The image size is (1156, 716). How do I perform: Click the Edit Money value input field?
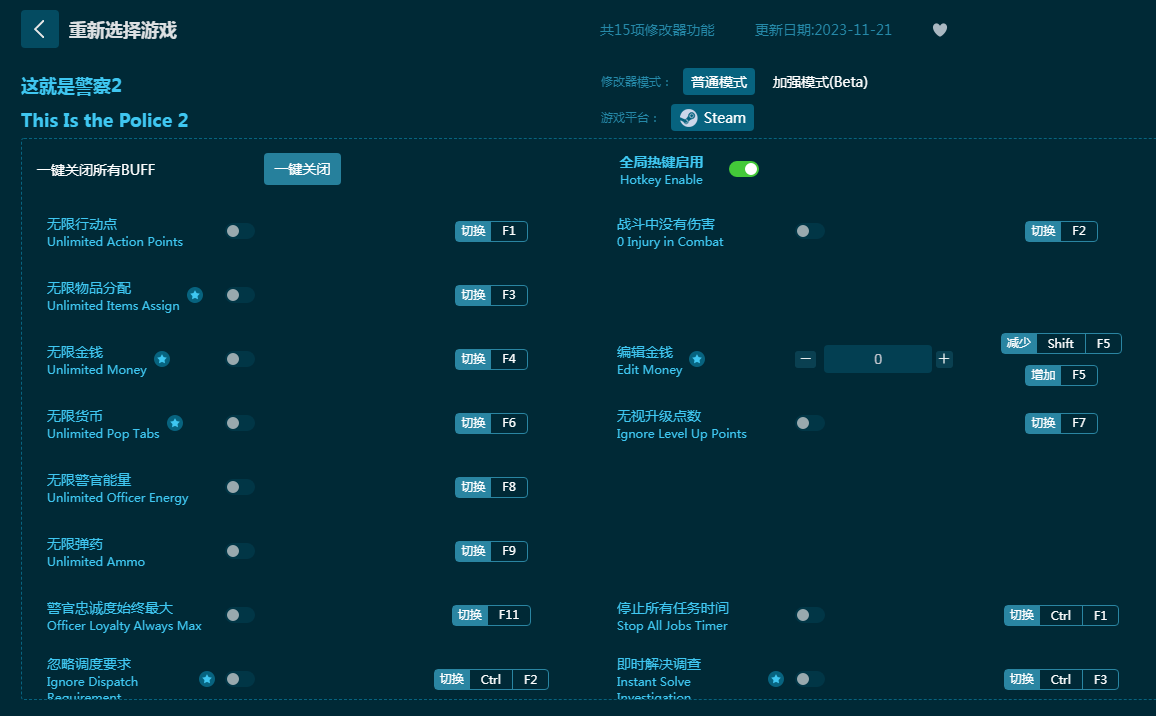pyautogui.click(x=877, y=359)
